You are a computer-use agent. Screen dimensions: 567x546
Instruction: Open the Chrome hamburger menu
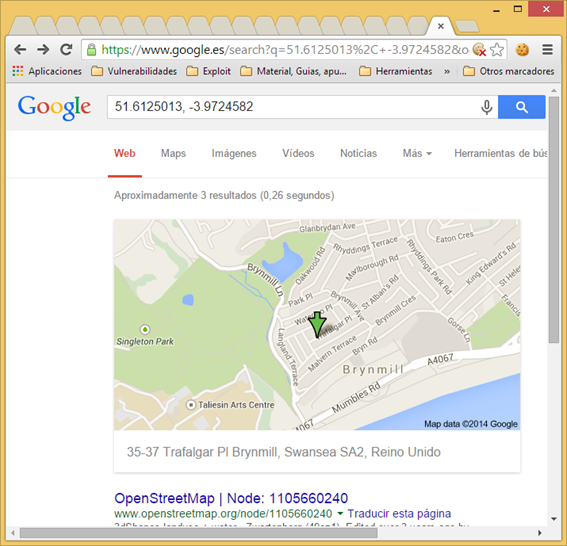point(547,50)
